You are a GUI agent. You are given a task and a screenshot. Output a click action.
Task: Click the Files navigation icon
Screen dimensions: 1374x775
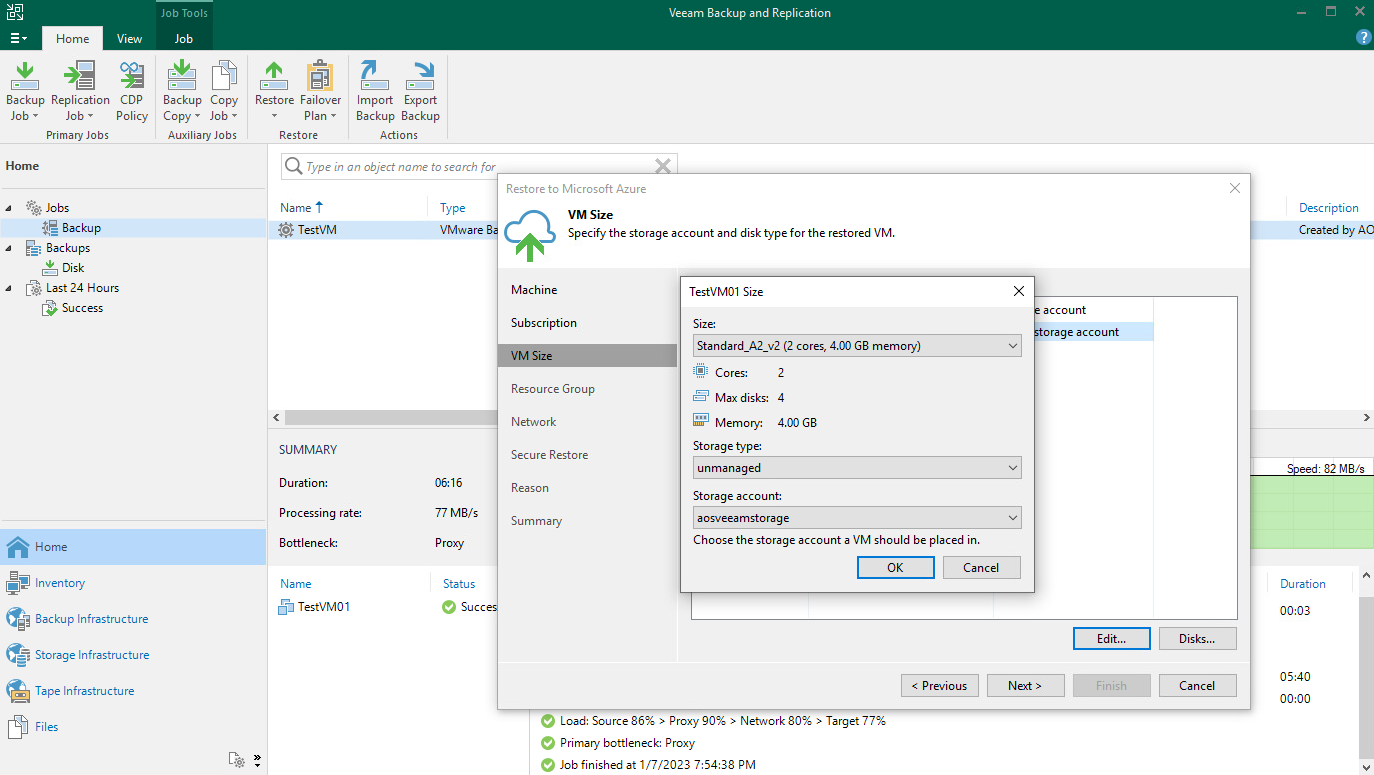[x=18, y=727]
